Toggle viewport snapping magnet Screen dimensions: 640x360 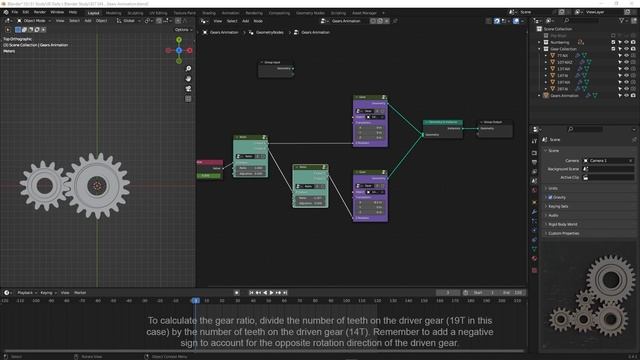coord(159,20)
